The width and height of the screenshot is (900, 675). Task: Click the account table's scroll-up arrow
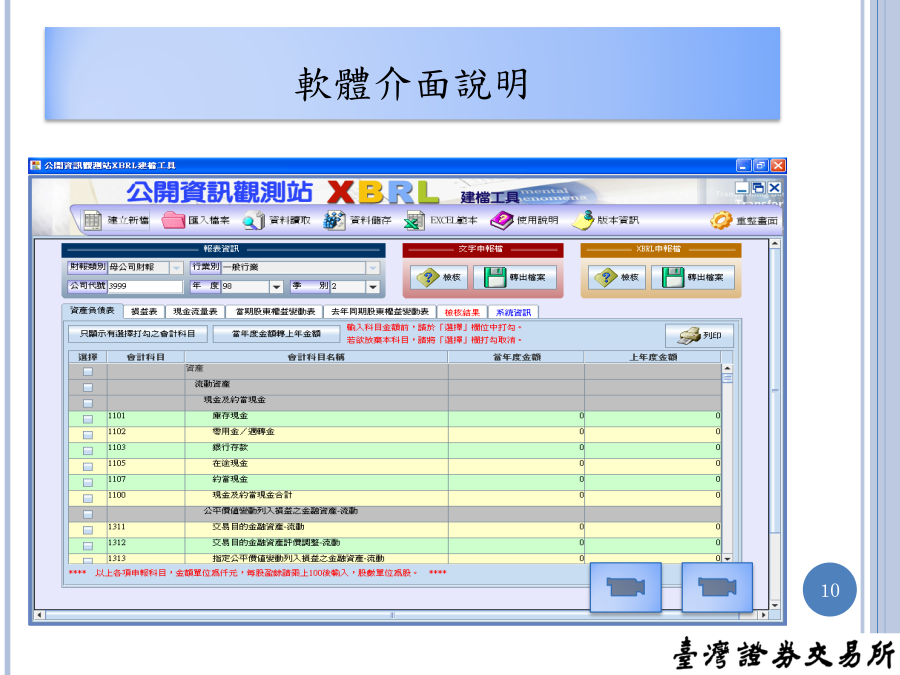coord(727,368)
